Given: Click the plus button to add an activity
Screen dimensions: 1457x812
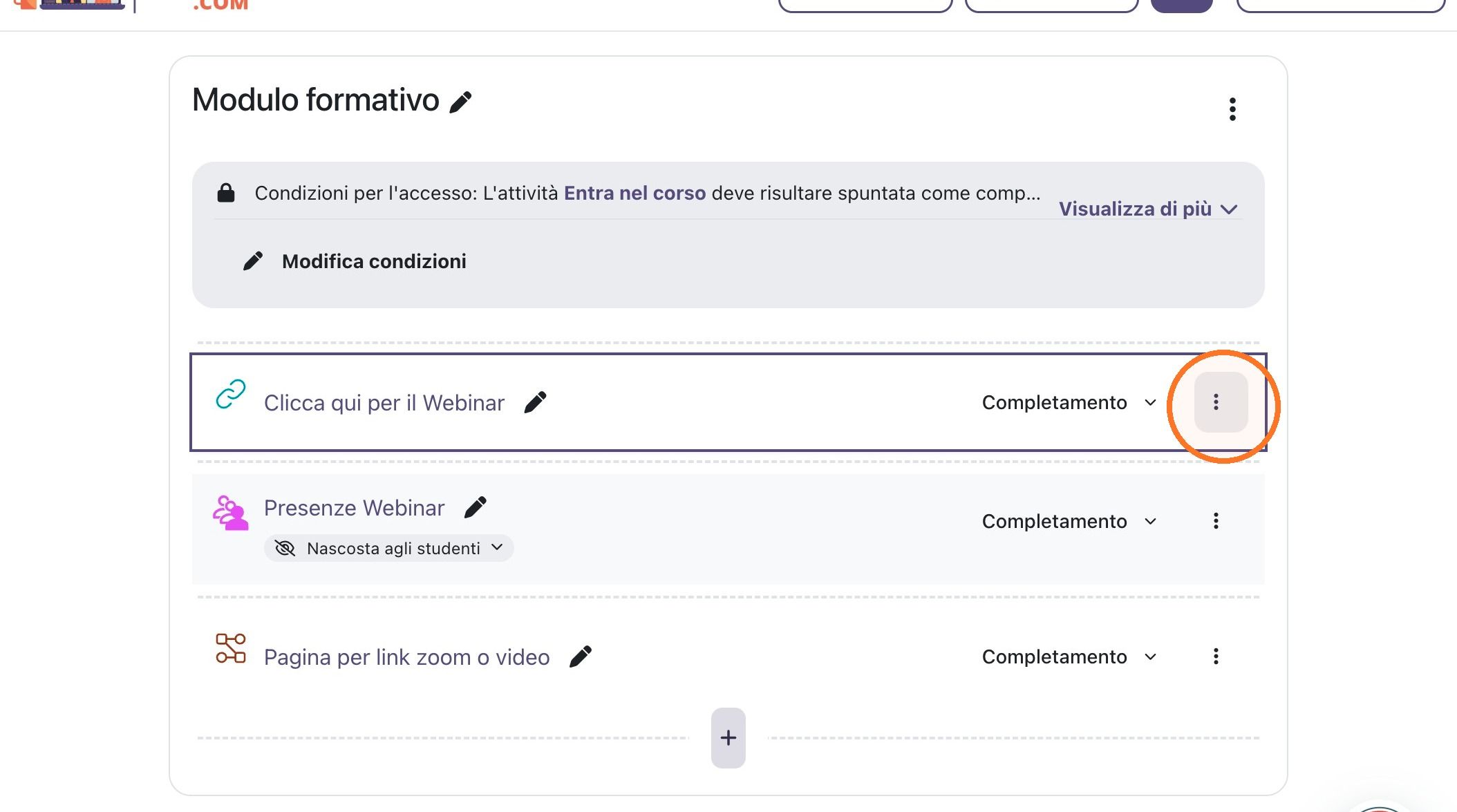Looking at the screenshot, I should 728,737.
